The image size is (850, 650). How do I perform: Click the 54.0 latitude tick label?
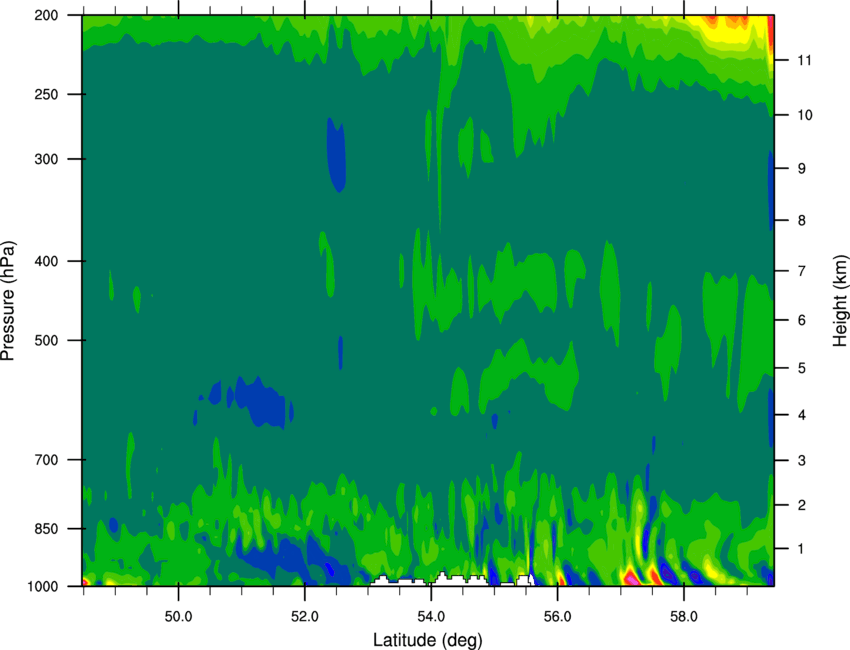[x=432, y=617]
